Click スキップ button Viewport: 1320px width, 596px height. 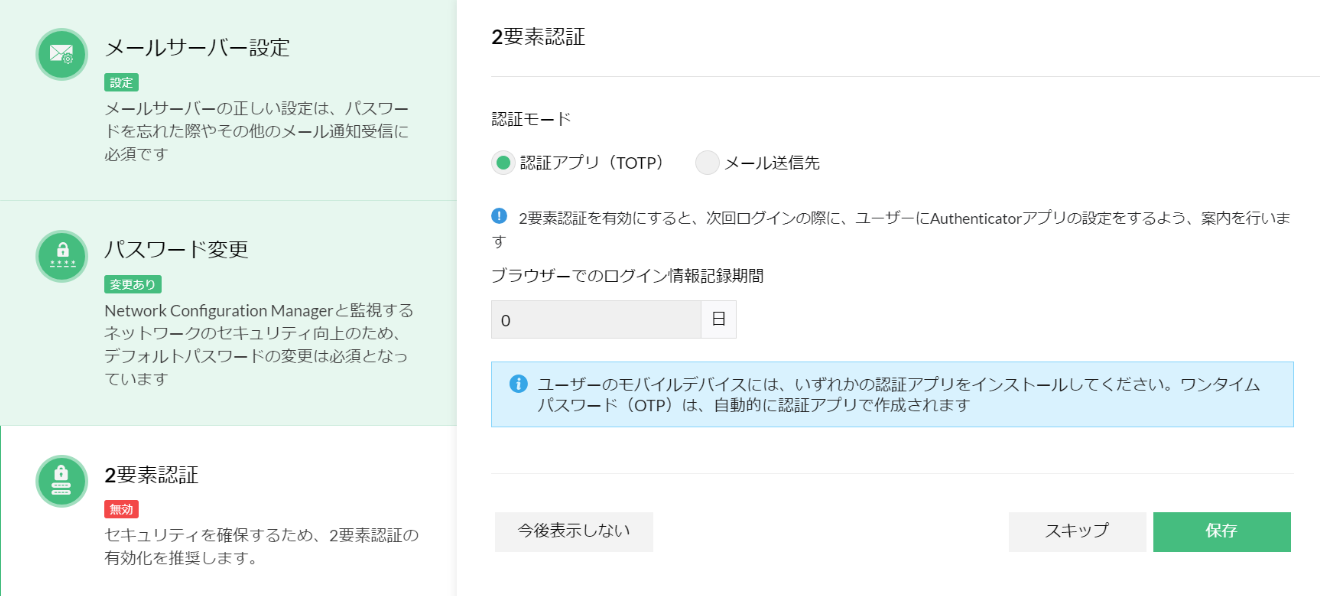tap(1077, 532)
